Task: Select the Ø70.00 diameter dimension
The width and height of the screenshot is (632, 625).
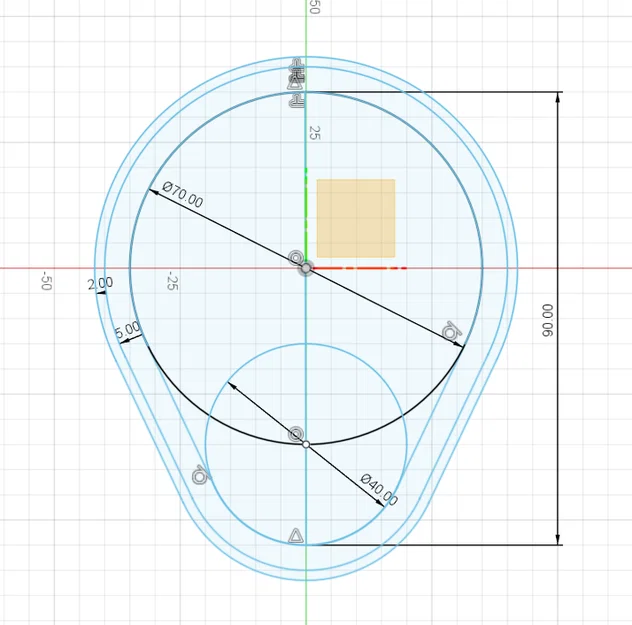Action: coord(183,195)
